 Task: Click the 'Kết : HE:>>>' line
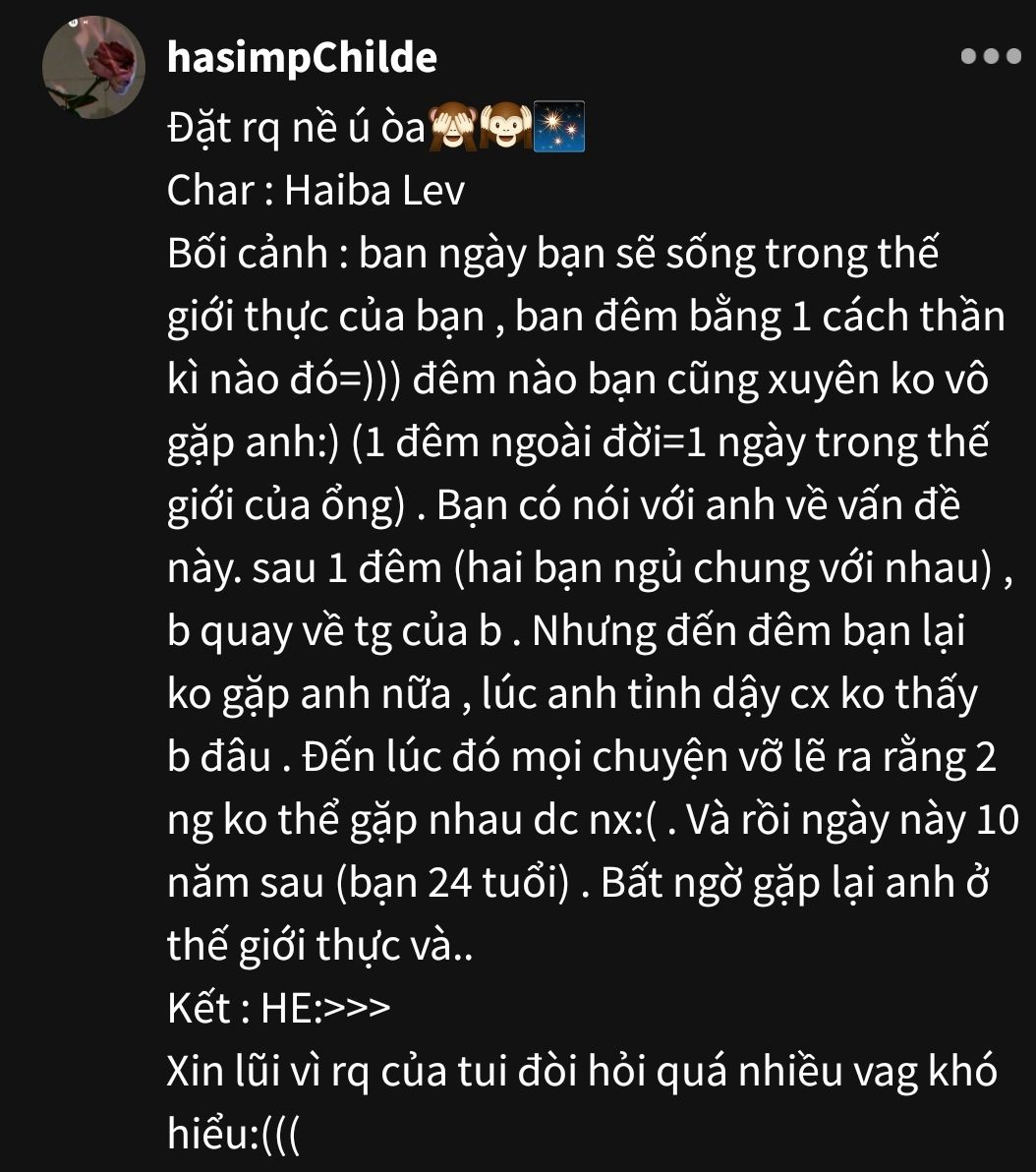coord(279,1008)
